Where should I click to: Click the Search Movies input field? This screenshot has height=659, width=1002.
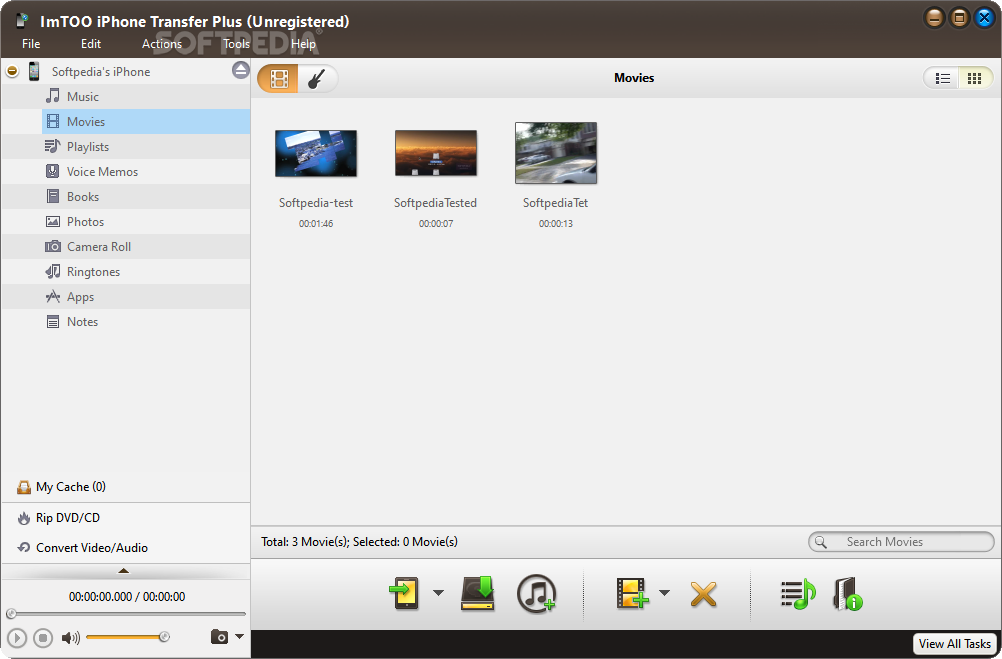pos(901,542)
